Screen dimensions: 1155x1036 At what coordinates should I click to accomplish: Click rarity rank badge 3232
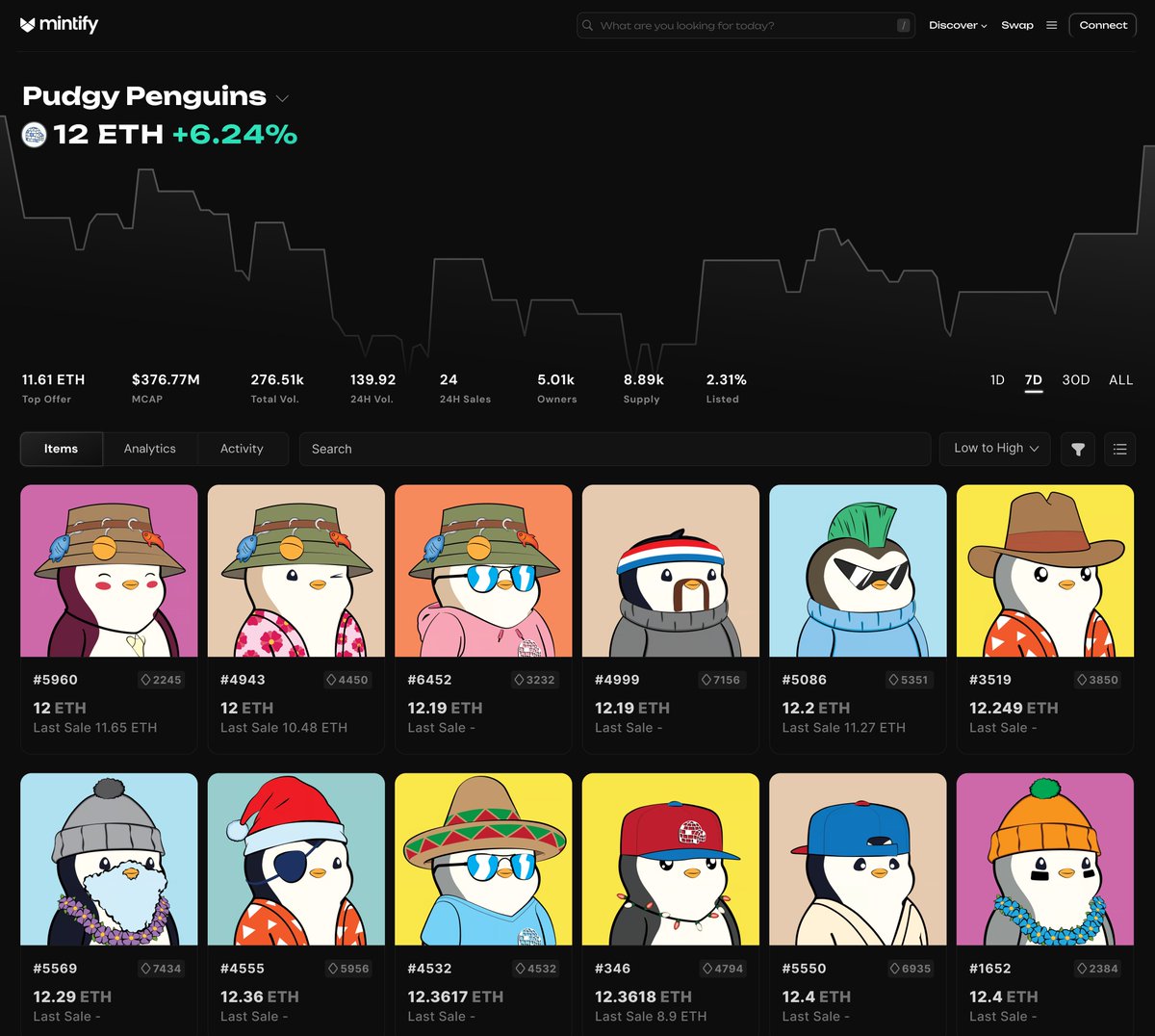point(534,680)
